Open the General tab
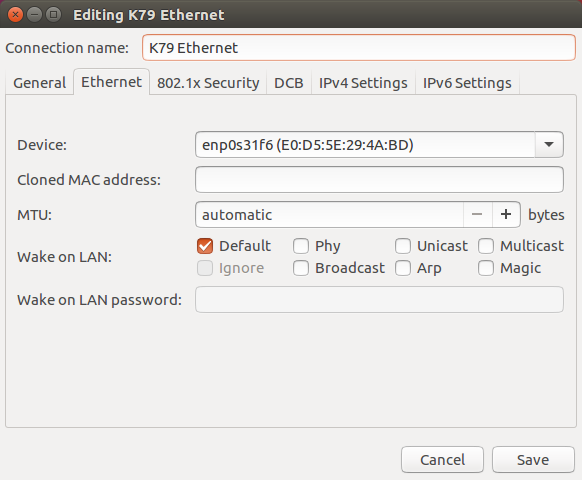The height and width of the screenshot is (480, 582). (x=39, y=83)
